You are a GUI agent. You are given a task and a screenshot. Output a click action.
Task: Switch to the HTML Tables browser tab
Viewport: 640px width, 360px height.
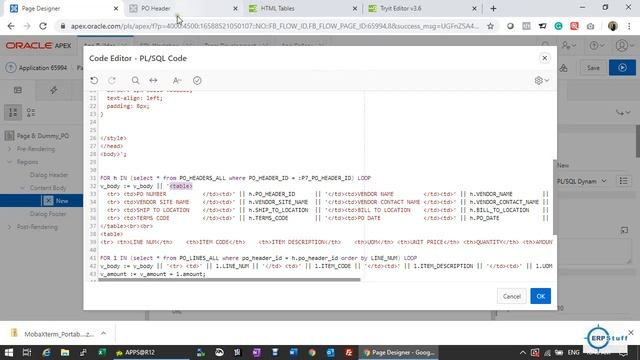coord(303,8)
